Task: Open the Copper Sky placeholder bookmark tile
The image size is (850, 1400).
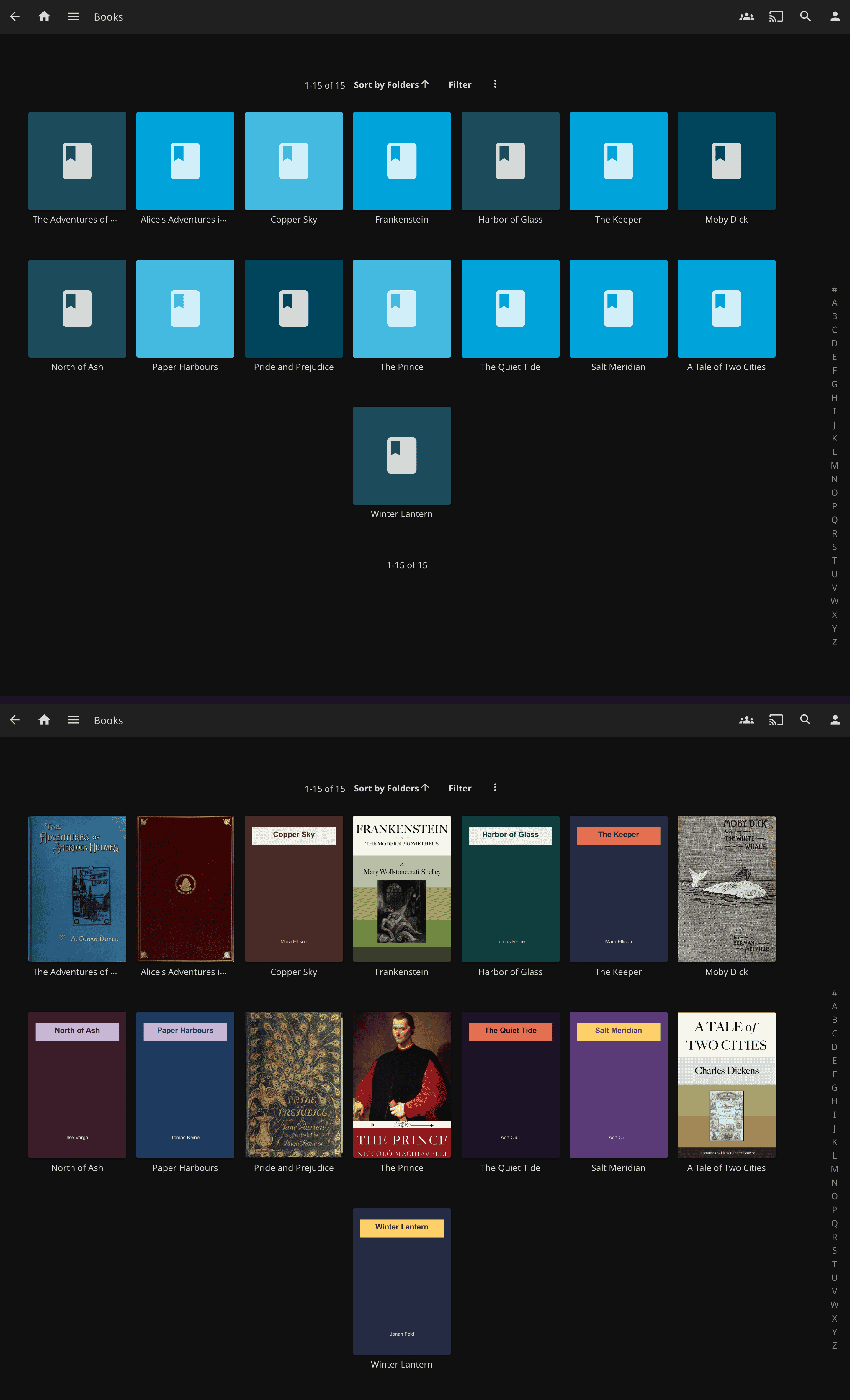Action: (294, 161)
